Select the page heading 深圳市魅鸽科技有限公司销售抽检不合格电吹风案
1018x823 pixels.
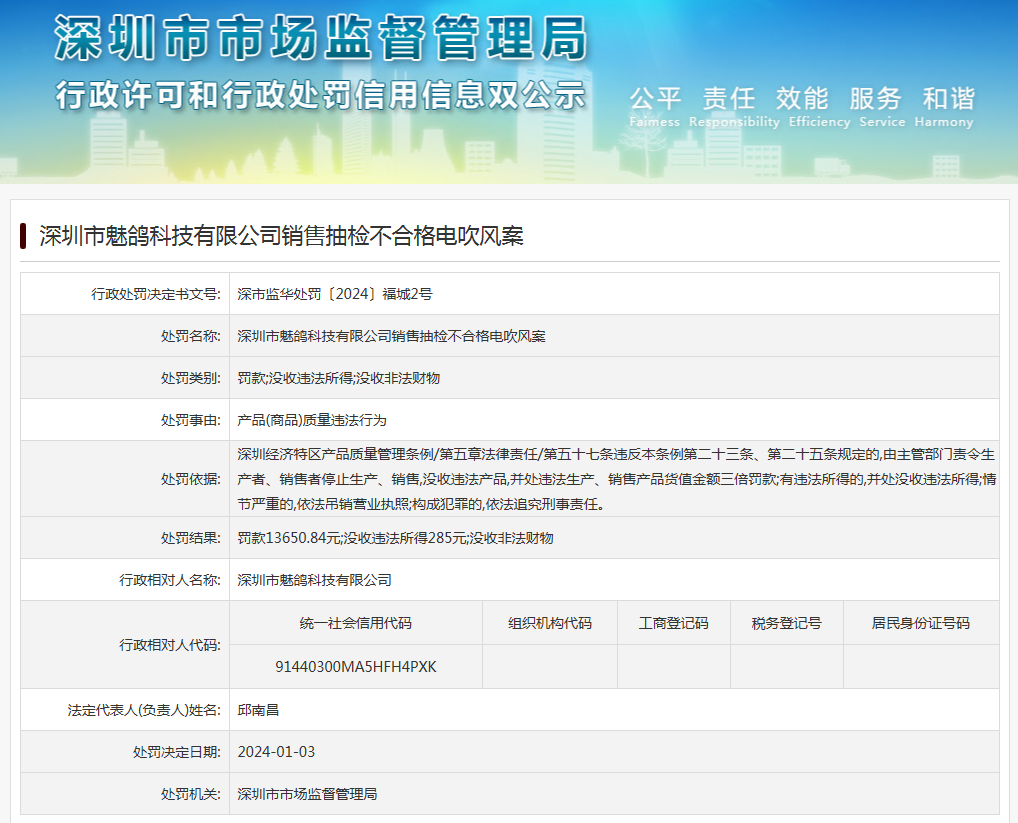click(281, 236)
